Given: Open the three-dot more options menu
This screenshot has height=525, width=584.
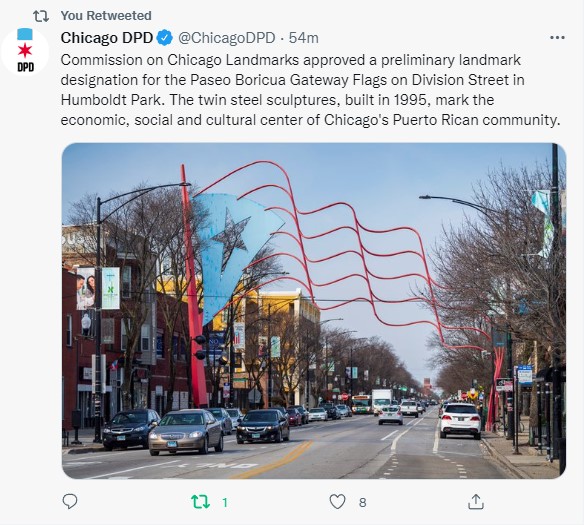Looking at the screenshot, I should tap(557, 38).
